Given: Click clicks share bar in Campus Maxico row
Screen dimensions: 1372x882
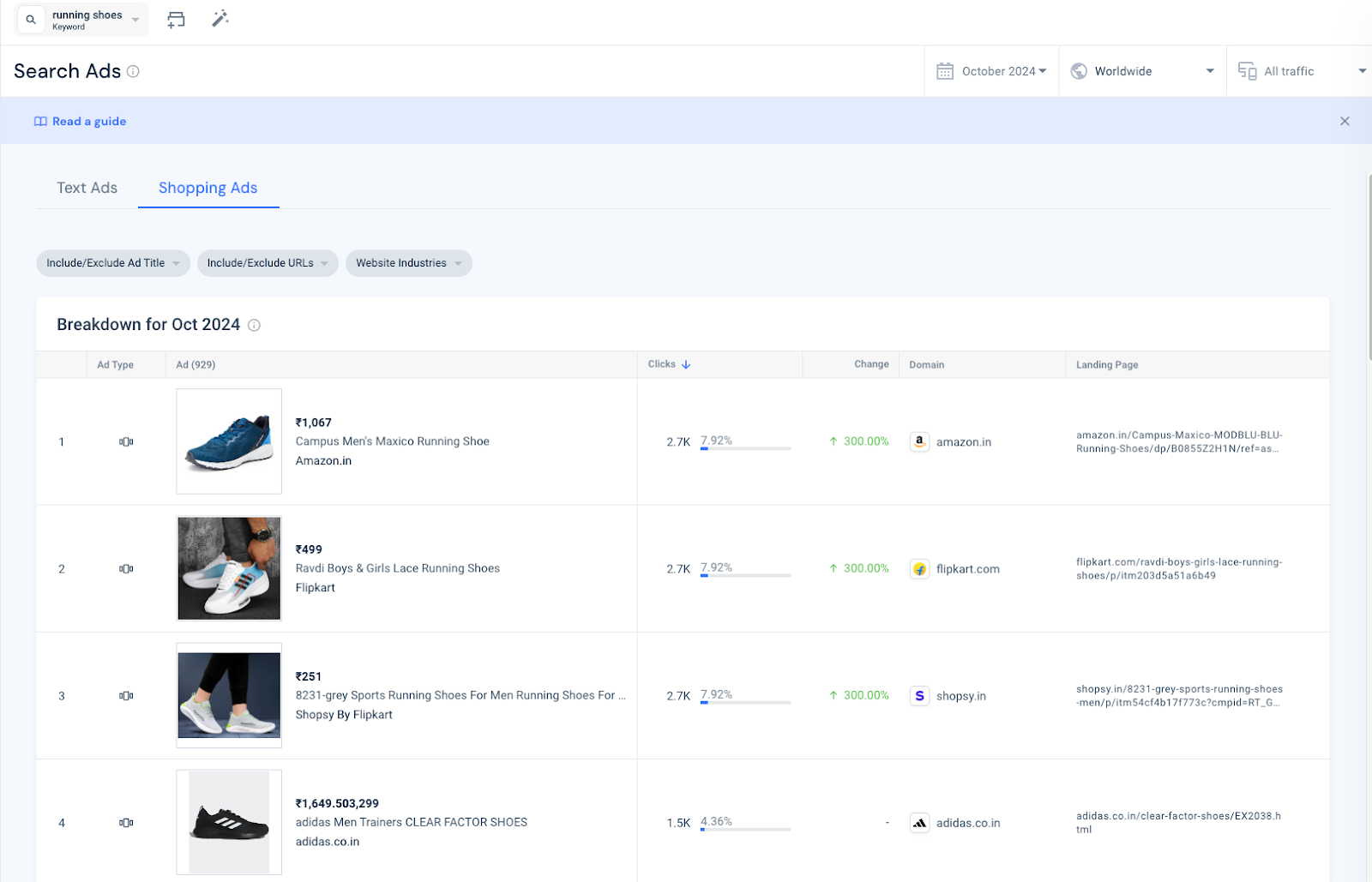Looking at the screenshot, I should pos(745,448).
